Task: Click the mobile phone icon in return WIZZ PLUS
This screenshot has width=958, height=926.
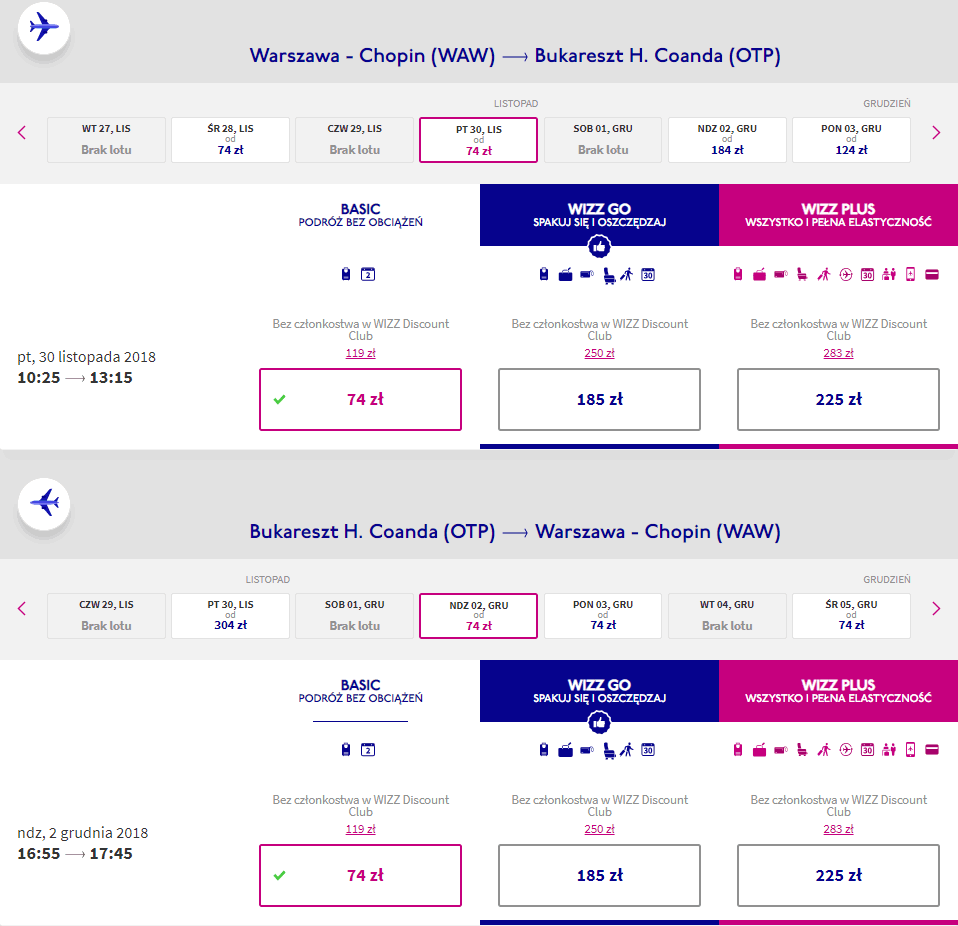Action: pyautogui.click(x=910, y=750)
